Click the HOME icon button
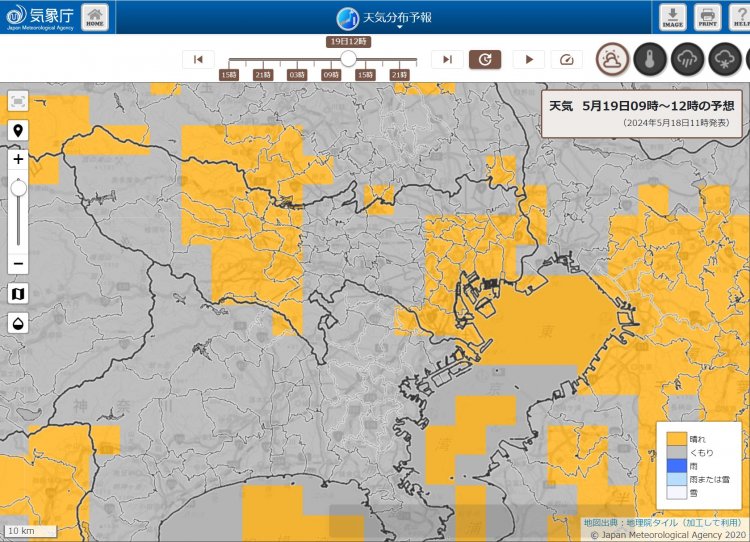The height and width of the screenshot is (542, 750). 94,17
